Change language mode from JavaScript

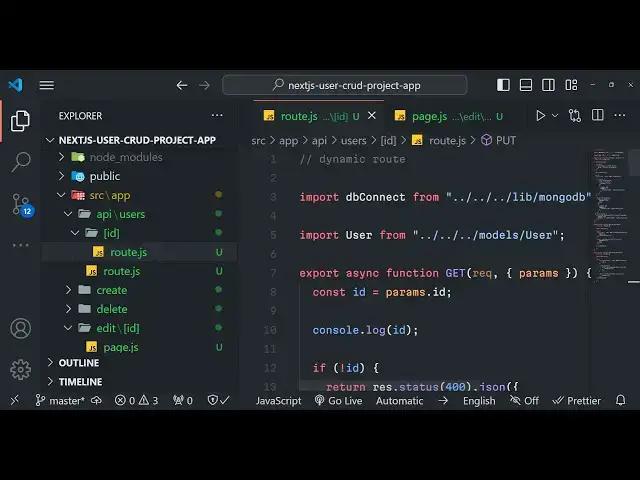pyautogui.click(x=278, y=401)
